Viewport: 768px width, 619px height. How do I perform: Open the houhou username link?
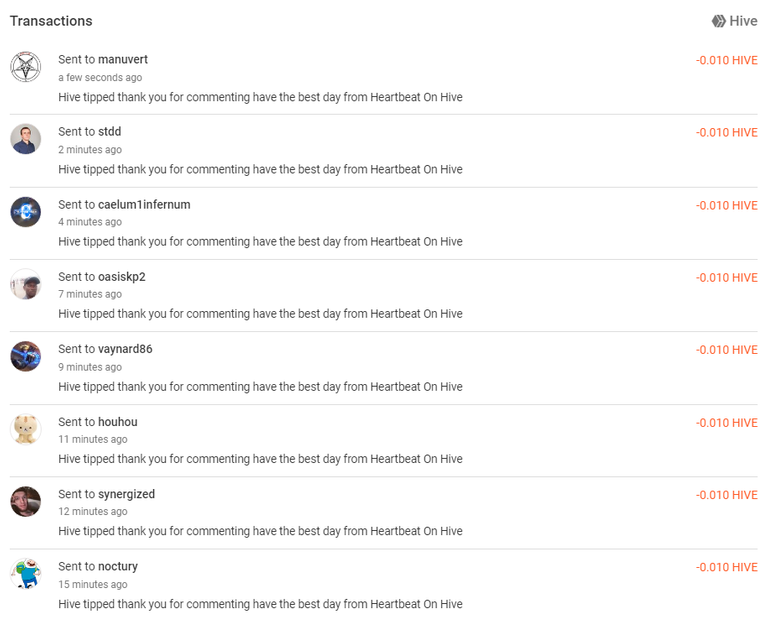pos(118,422)
